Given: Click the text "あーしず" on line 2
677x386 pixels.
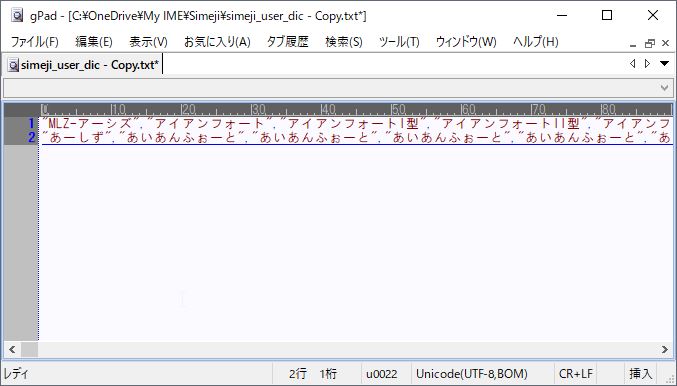Looking at the screenshot, I should [77, 138].
